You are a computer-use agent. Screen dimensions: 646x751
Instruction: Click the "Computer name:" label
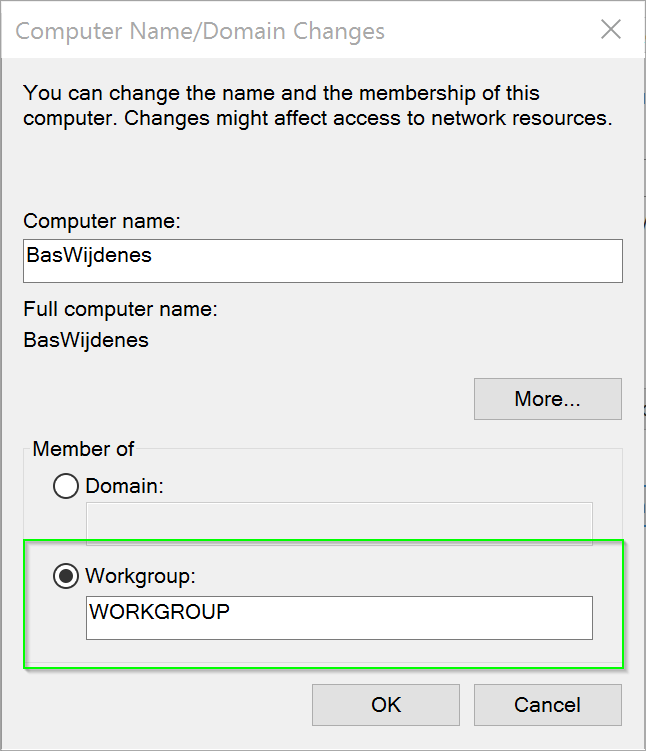(102, 221)
